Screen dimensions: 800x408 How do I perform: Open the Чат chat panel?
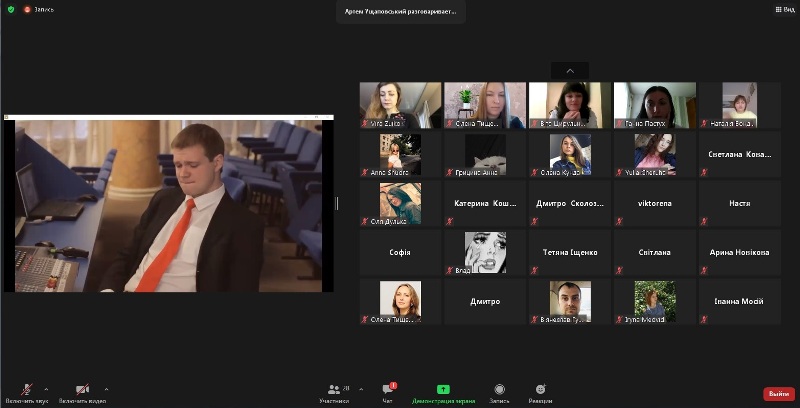pyautogui.click(x=388, y=394)
